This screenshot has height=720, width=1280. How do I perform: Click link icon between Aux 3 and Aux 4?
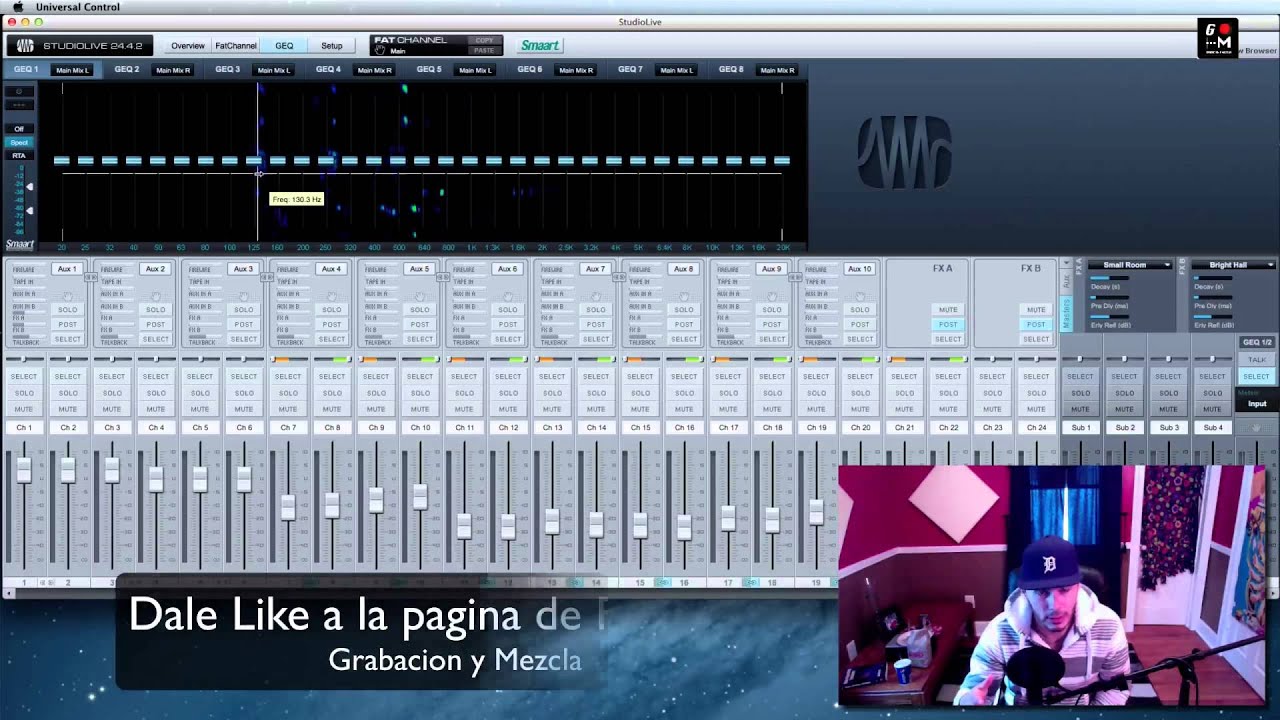267,277
